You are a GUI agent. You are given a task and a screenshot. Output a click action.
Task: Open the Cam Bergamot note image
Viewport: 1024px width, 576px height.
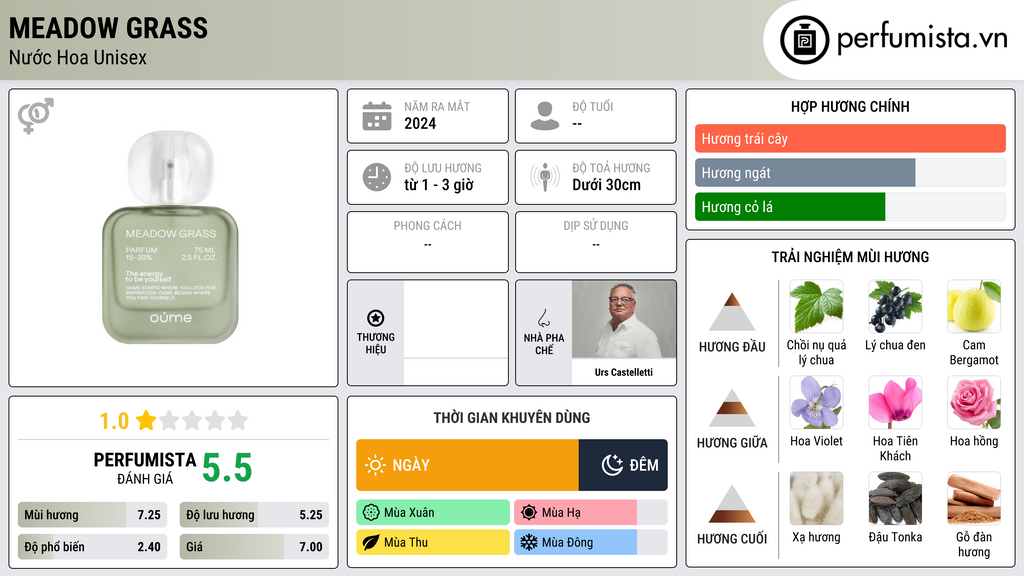974,307
